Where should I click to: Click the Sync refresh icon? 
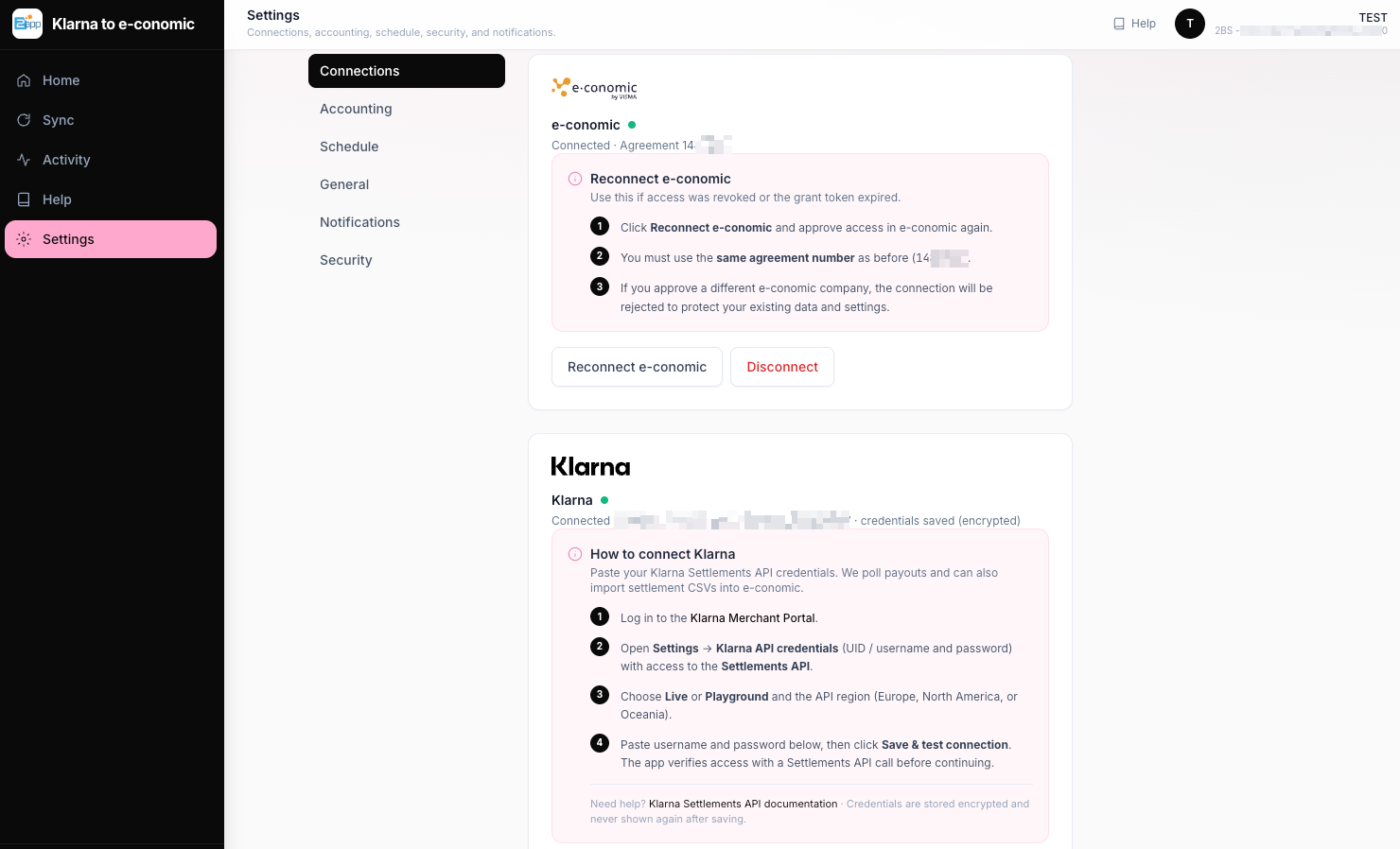(24, 120)
